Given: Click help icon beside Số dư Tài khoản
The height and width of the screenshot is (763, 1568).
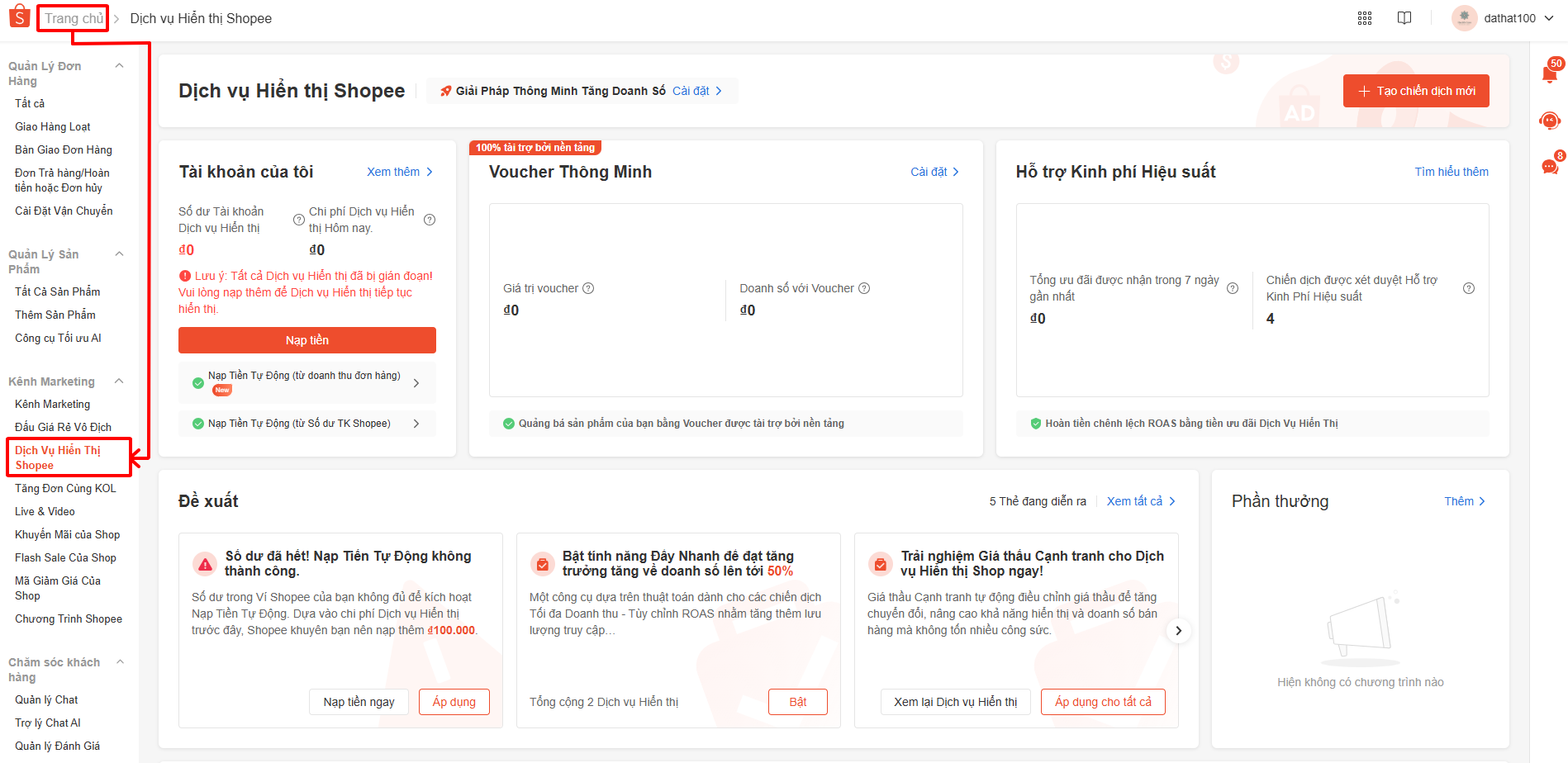Looking at the screenshot, I should [299, 220].
